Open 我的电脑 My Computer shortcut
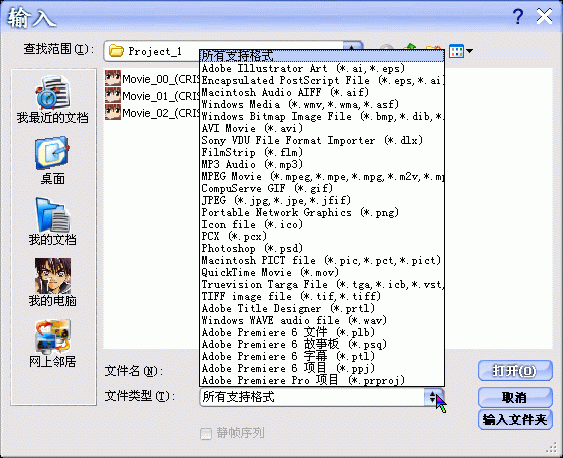 (x=53, y=282)
